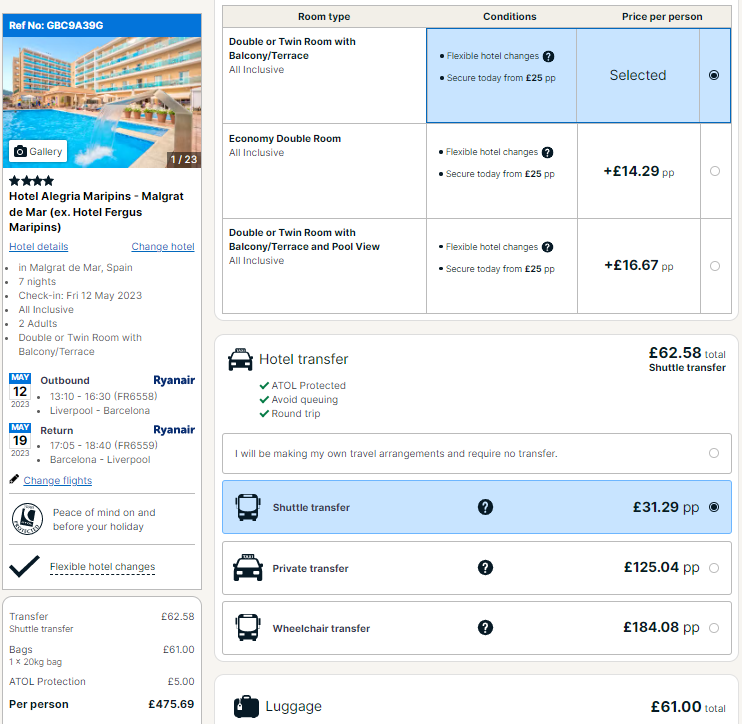
Task: Click the May 12 outbound date calendar icon
Action: [20, 391]
